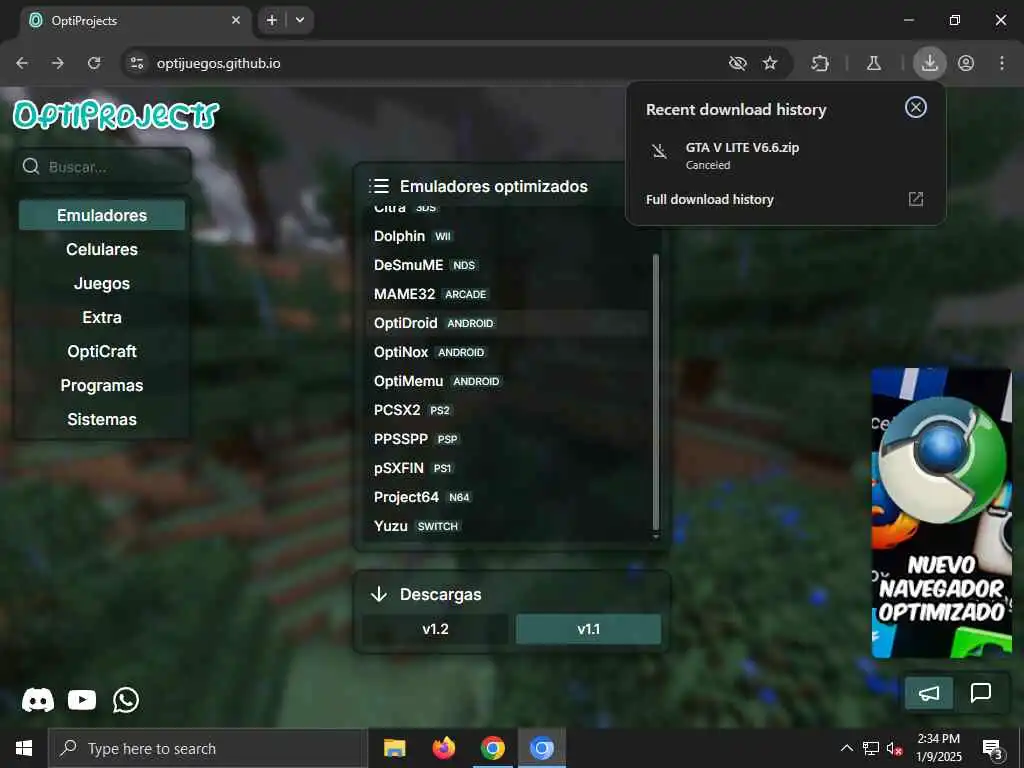Select OptiMemu ANDROID emulator
The width and height of the screenshot is (1024, 768).
(507, 381)
